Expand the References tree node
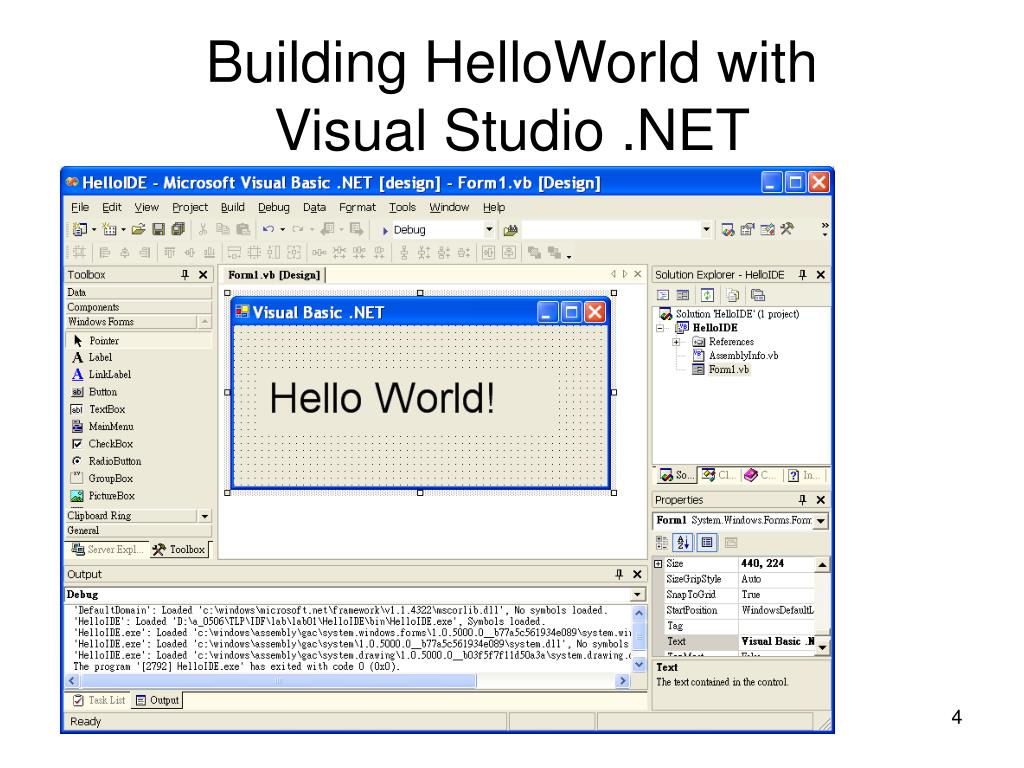This screenshot has height=768, width=1024. point(677,342)
